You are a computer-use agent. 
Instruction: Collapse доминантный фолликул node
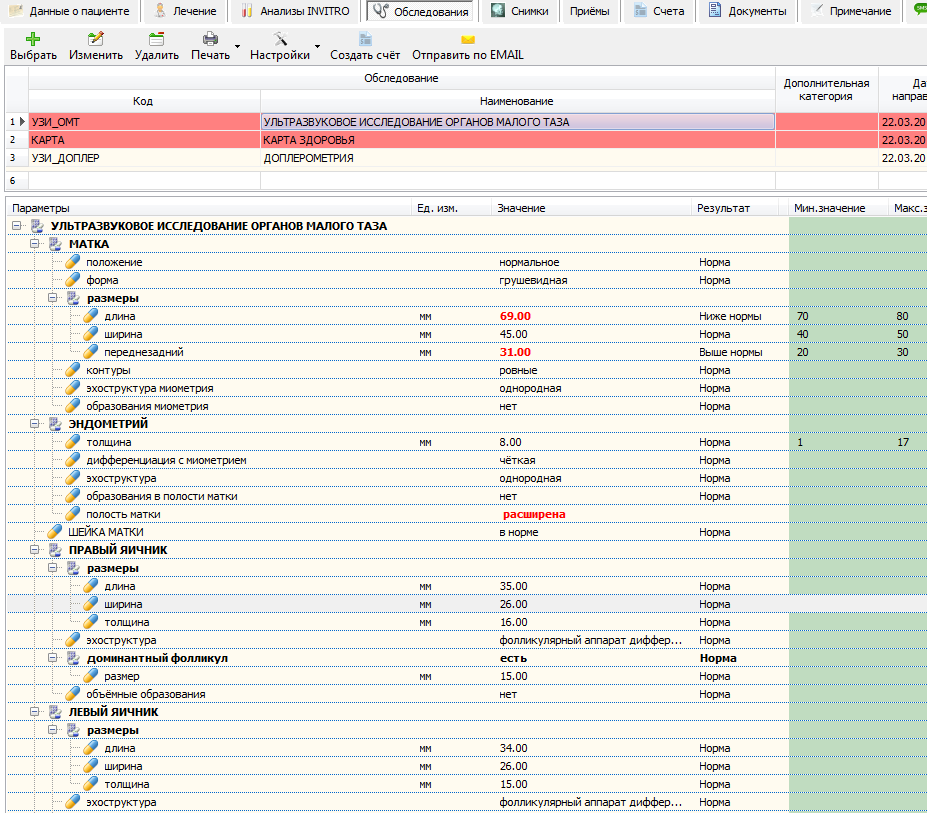(53, 657)
